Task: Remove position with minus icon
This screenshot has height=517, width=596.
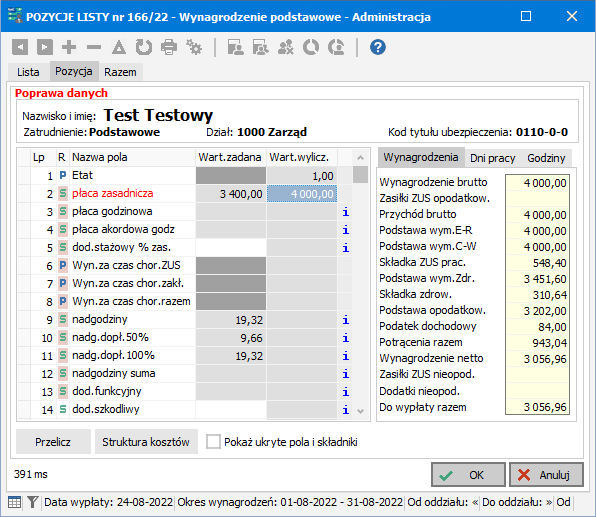Action: click(x=94, y=48)
